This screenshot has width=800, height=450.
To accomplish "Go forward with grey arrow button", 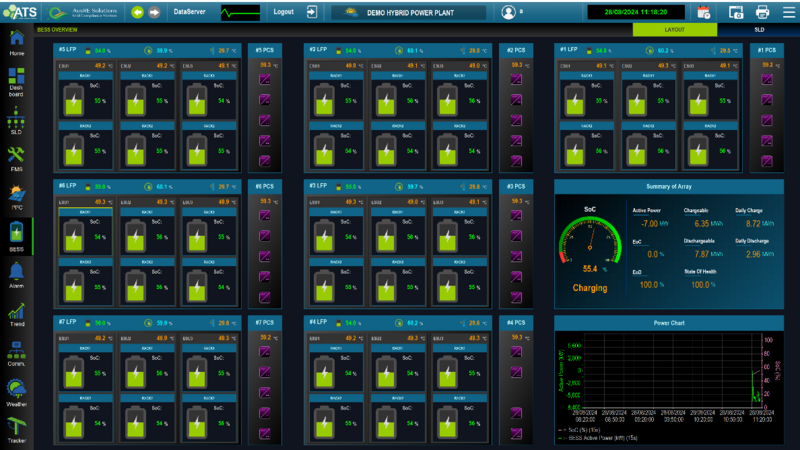I will click(154, 12).
